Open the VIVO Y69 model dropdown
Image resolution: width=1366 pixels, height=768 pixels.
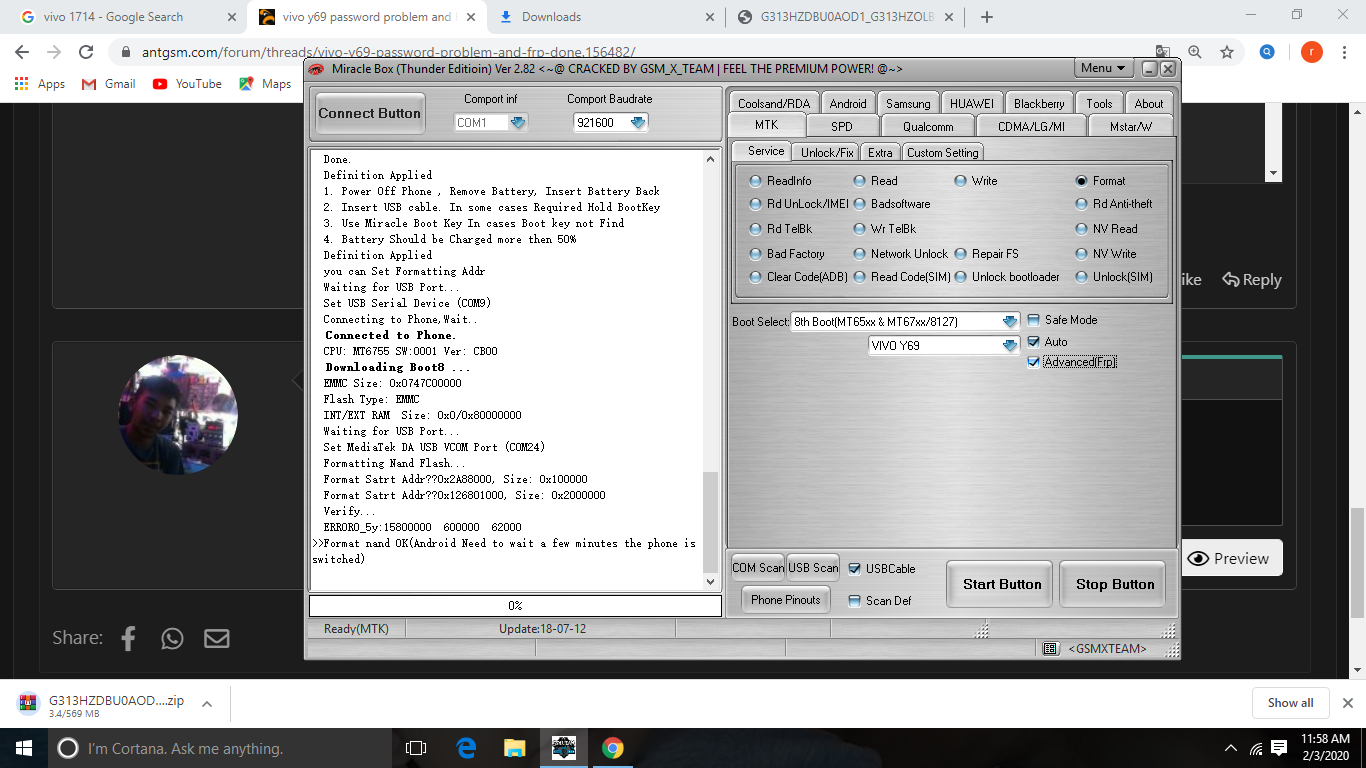1010,345
